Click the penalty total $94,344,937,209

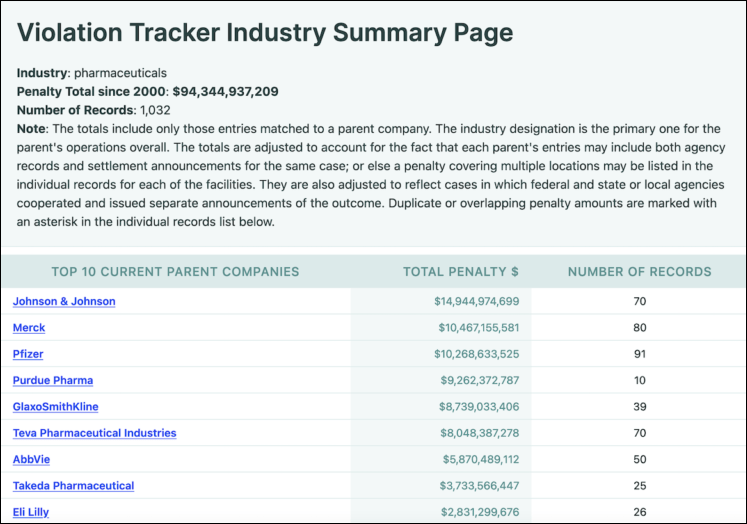pyautogui.click(x=225, y=91)
